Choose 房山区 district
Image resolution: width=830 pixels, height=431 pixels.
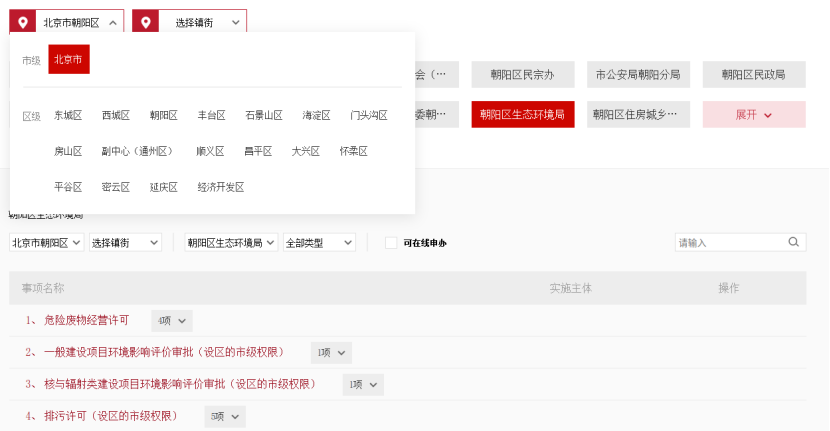pos(68,151)
